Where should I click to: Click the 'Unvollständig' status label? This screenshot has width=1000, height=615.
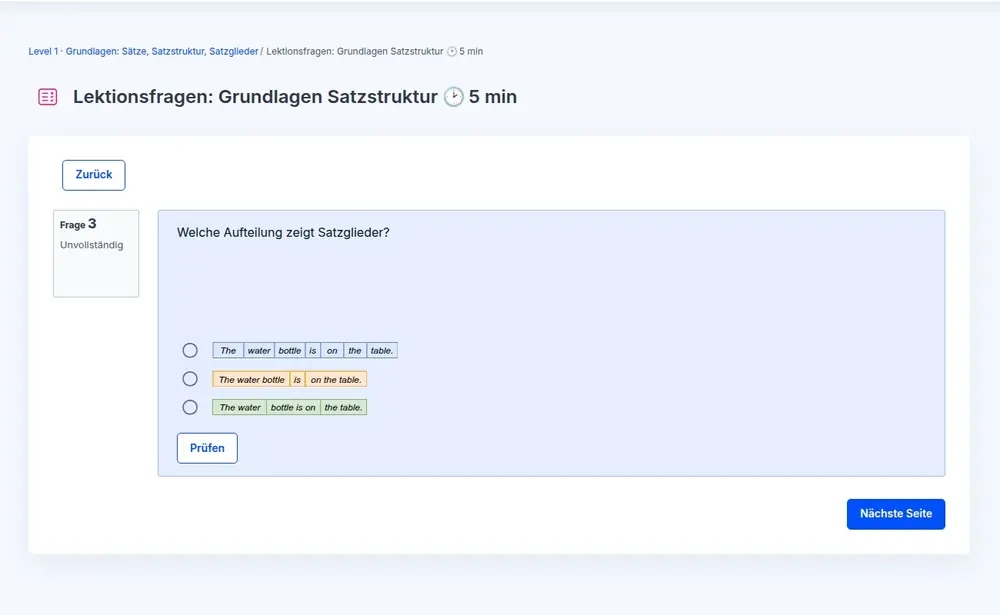point(92,245)
